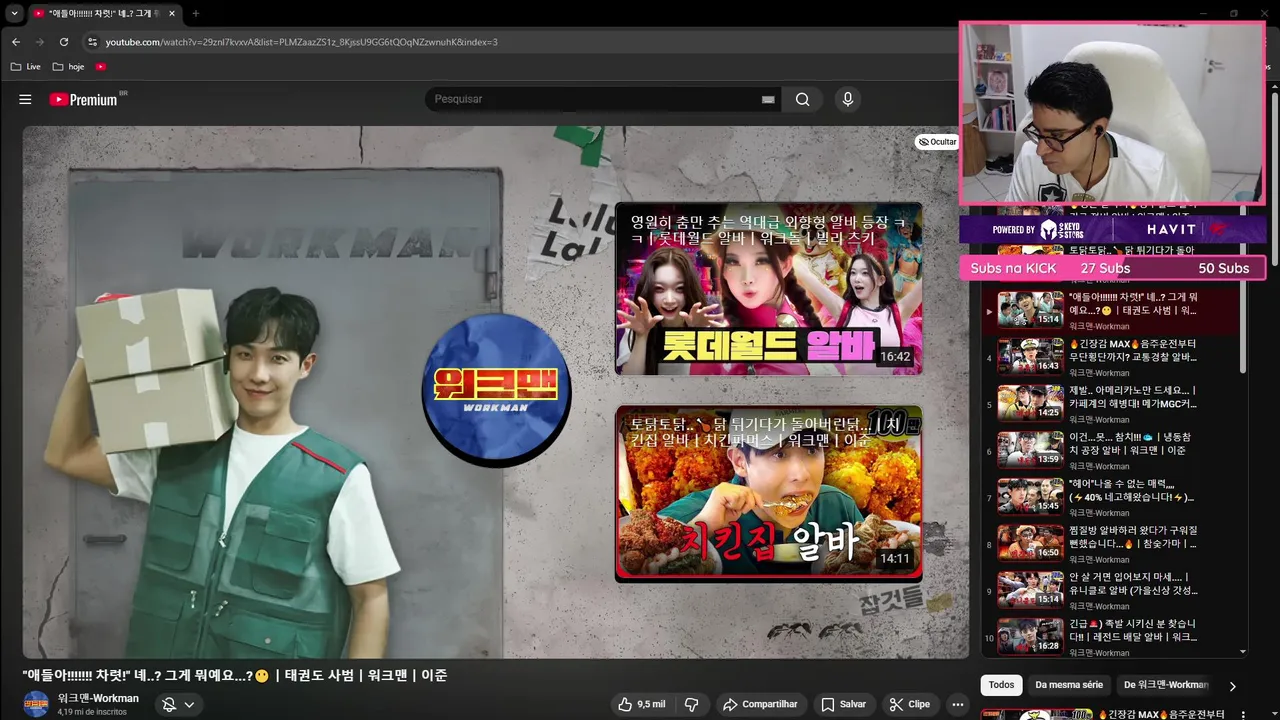Start voice search with microphone icon
Viewport: 1280px width, 720px height.
click(847, 99)
